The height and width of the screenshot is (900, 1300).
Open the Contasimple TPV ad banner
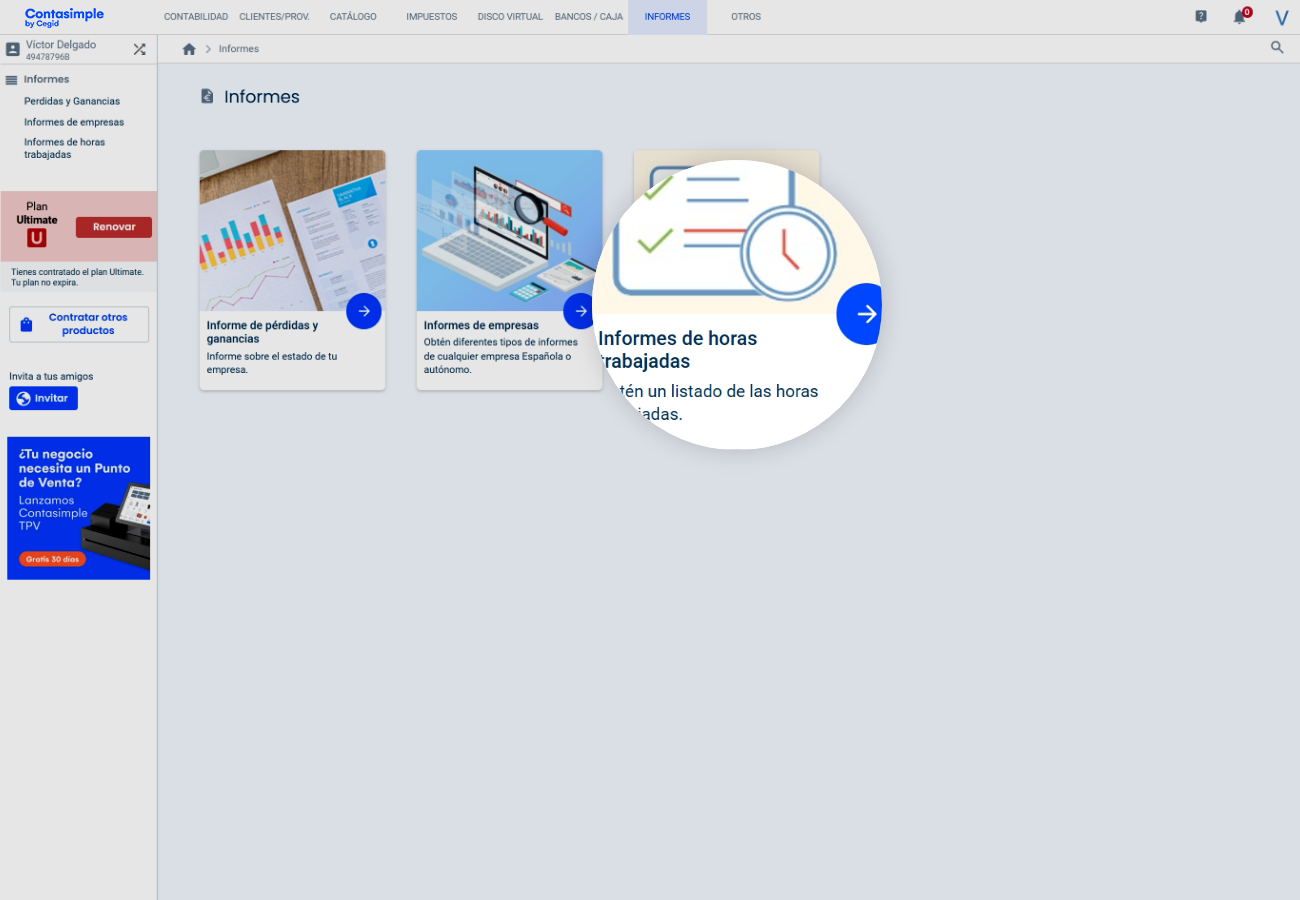point(79,508)
